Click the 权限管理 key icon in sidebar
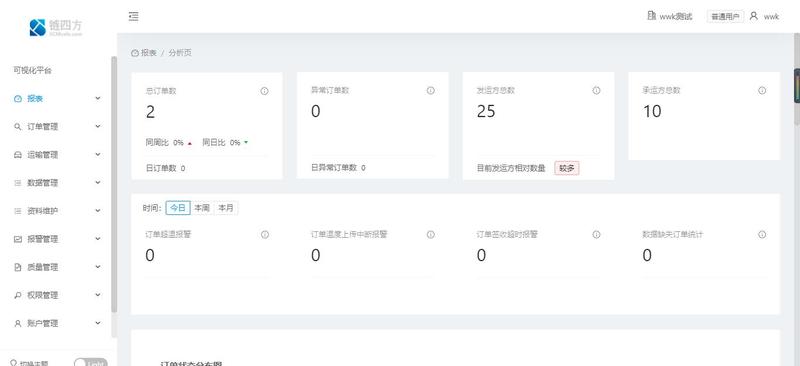 18,296
